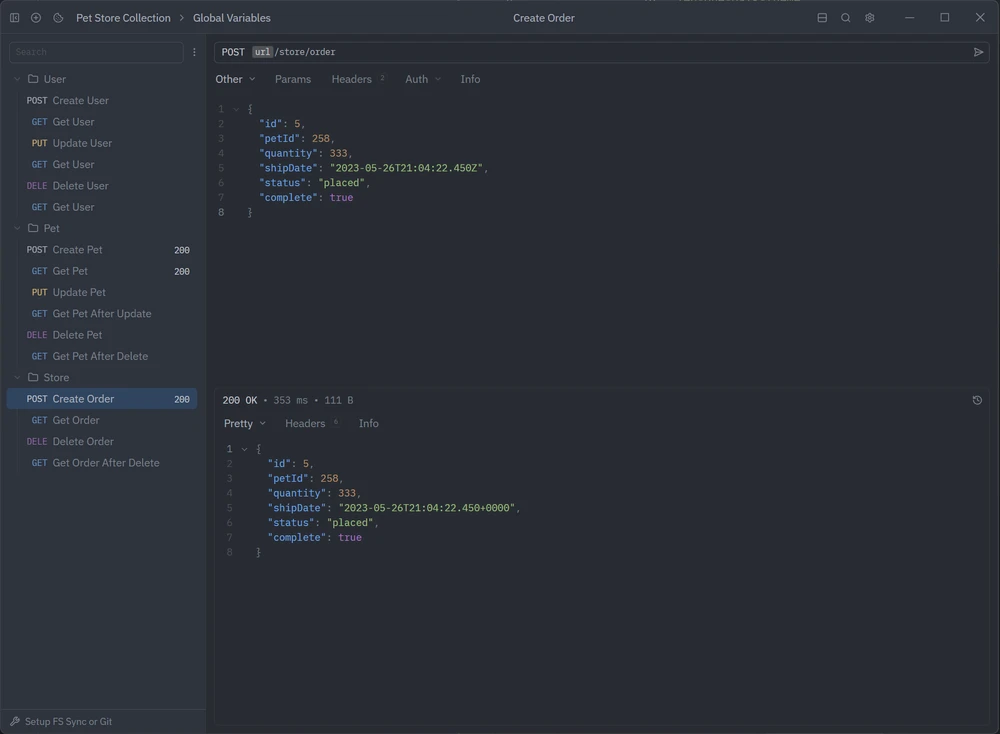
Task: Click the url variable chip
Action: coord(262,52)
